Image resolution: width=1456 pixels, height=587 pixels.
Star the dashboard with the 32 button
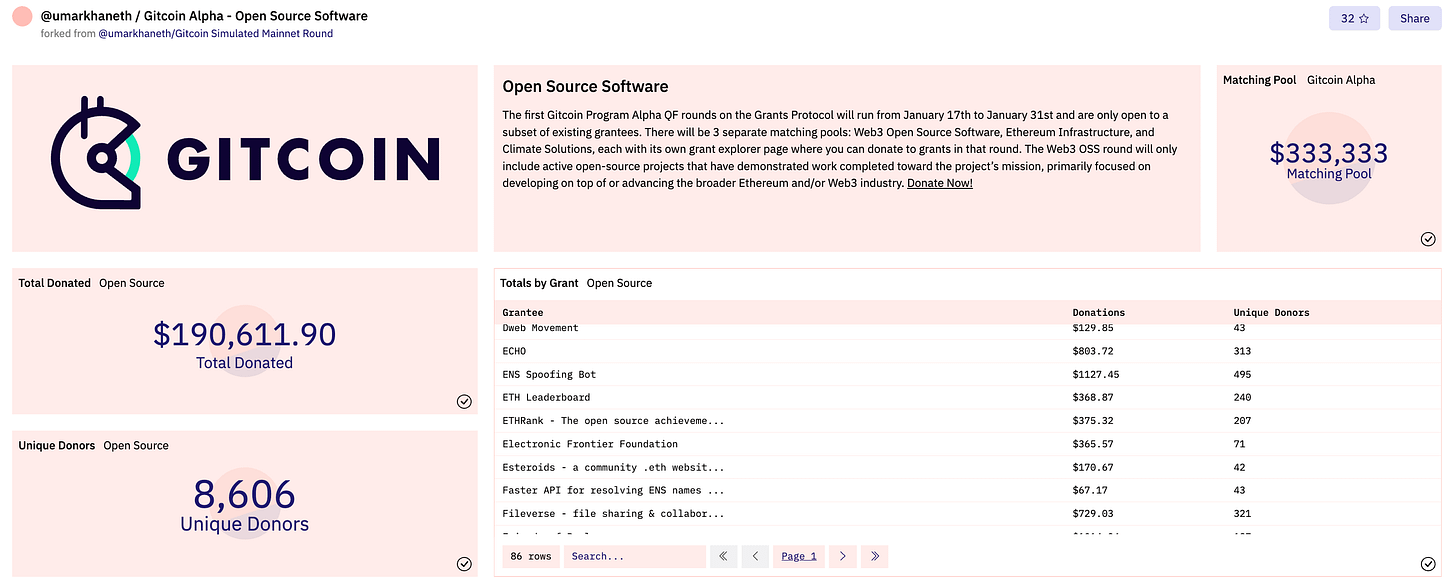(1354, 18)
